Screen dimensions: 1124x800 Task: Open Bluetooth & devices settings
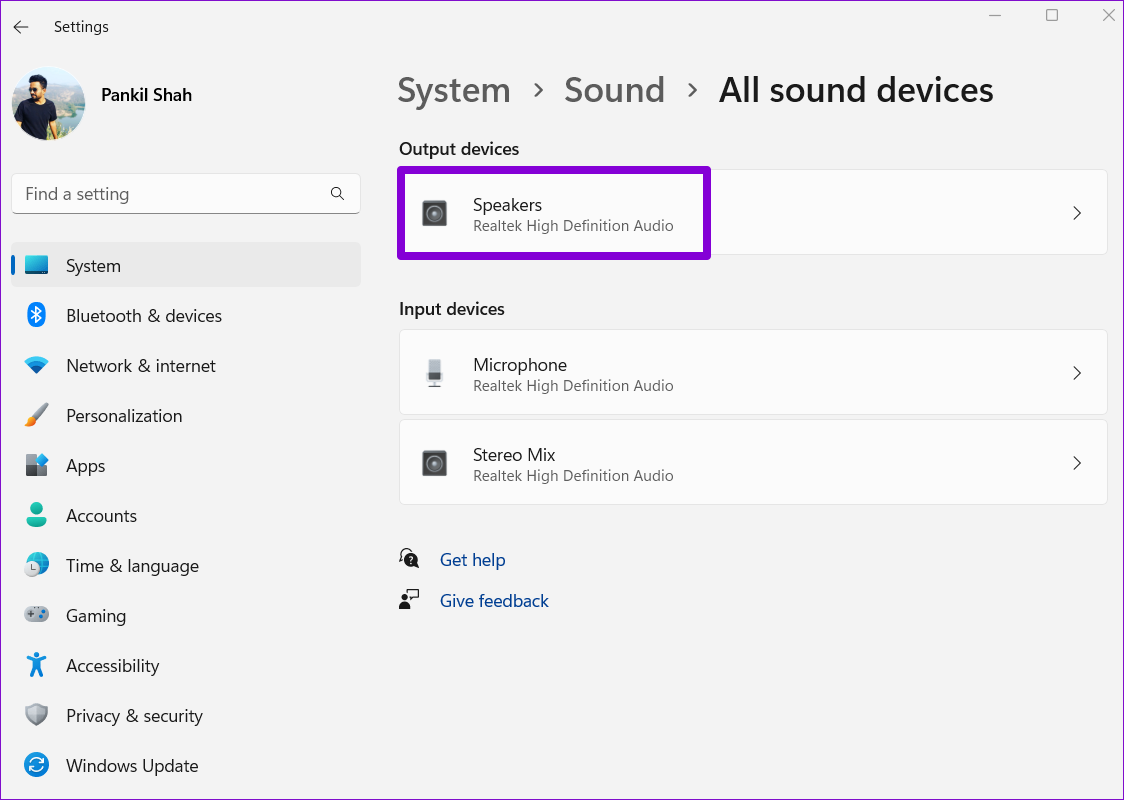[x=186, y=315]
